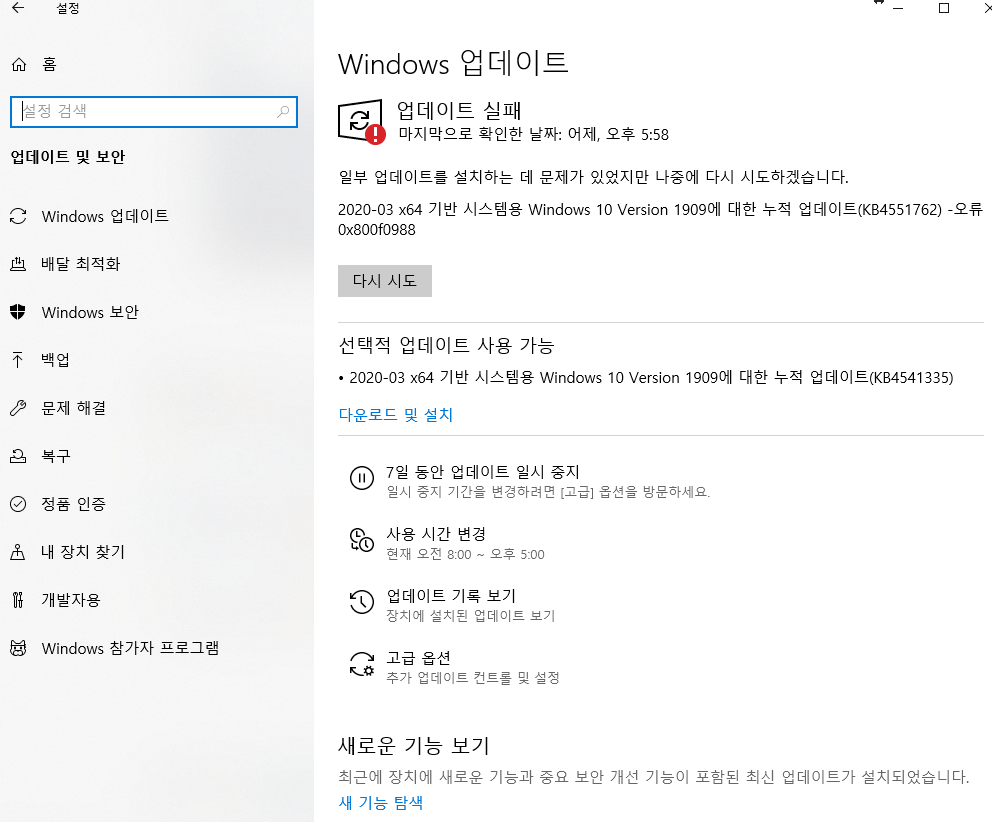The image size is (992, 822).
Task: Click the 업데이트 실패 status heading
Action: (459, 111)
